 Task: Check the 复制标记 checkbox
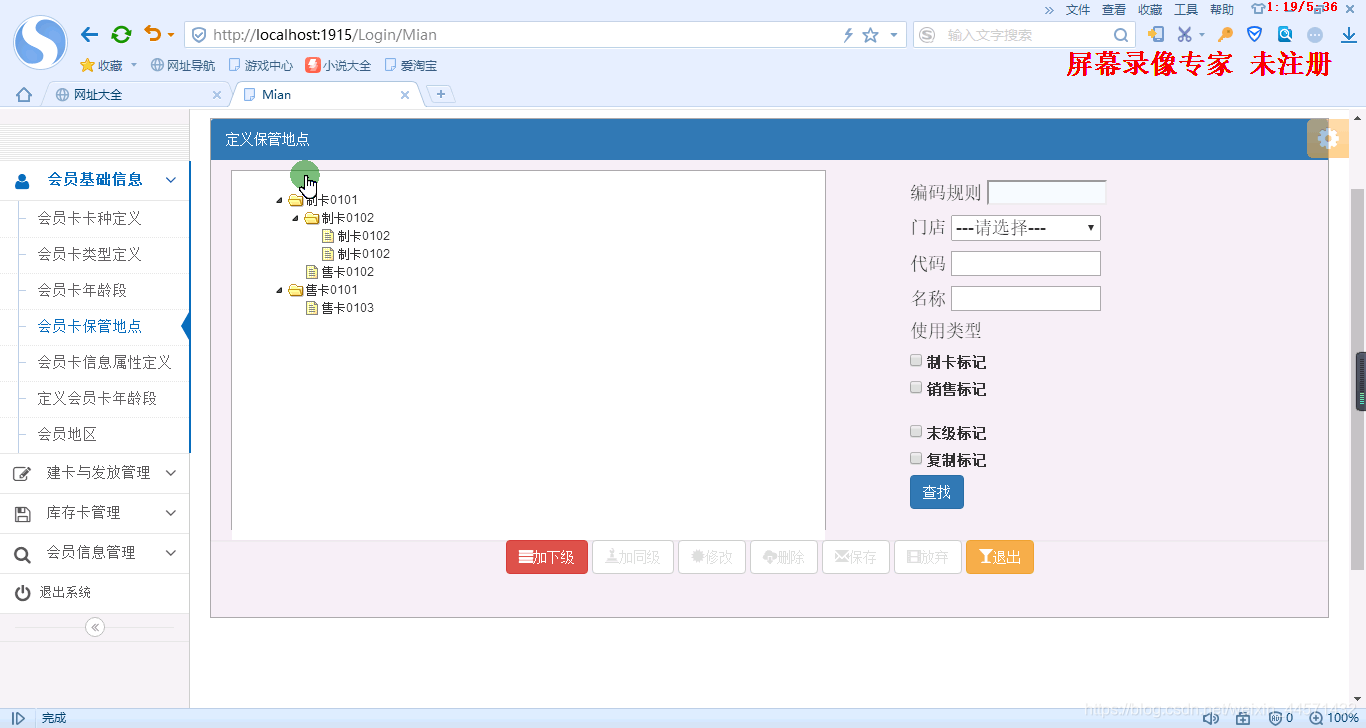pyautogui.click(x=916, y=458)
